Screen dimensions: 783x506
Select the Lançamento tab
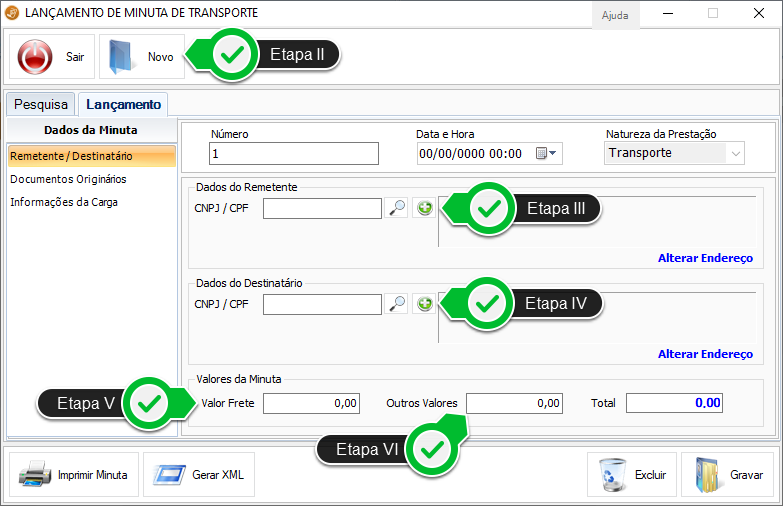click(x=123, y=104)
